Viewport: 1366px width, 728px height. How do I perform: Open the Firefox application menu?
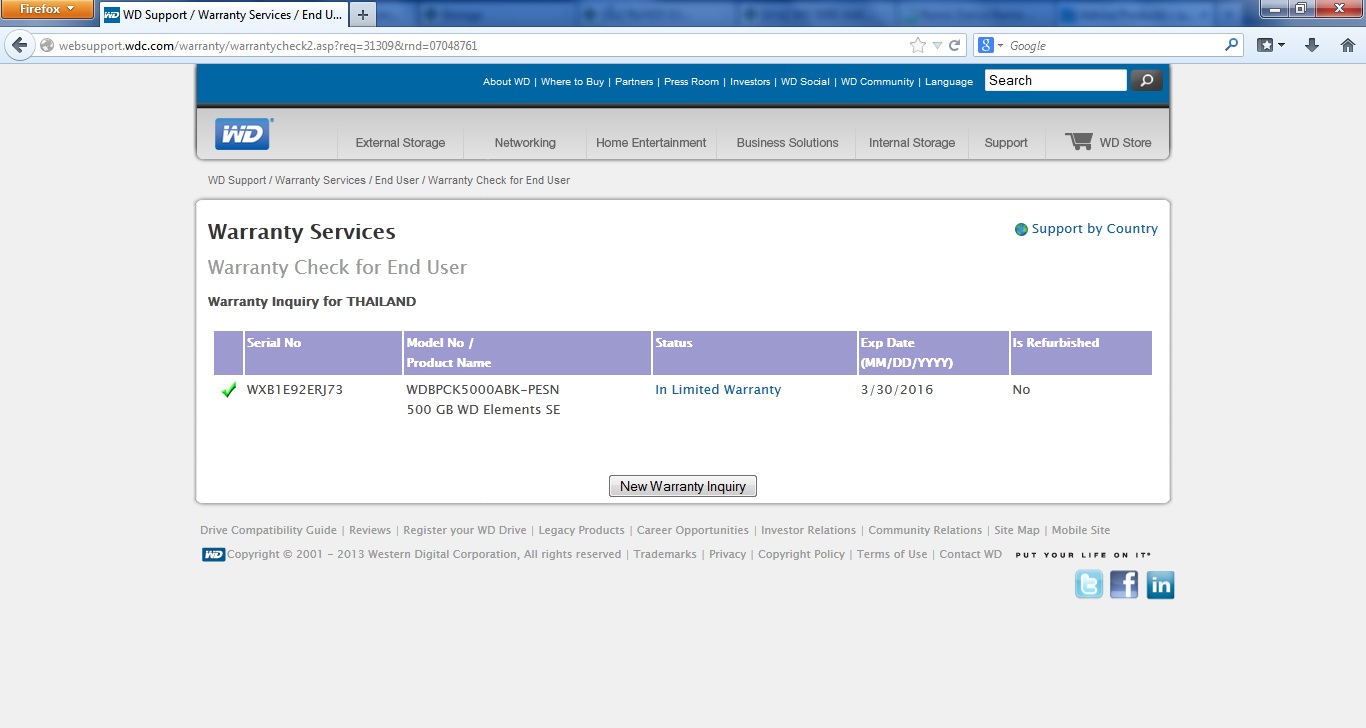[48, 10]
